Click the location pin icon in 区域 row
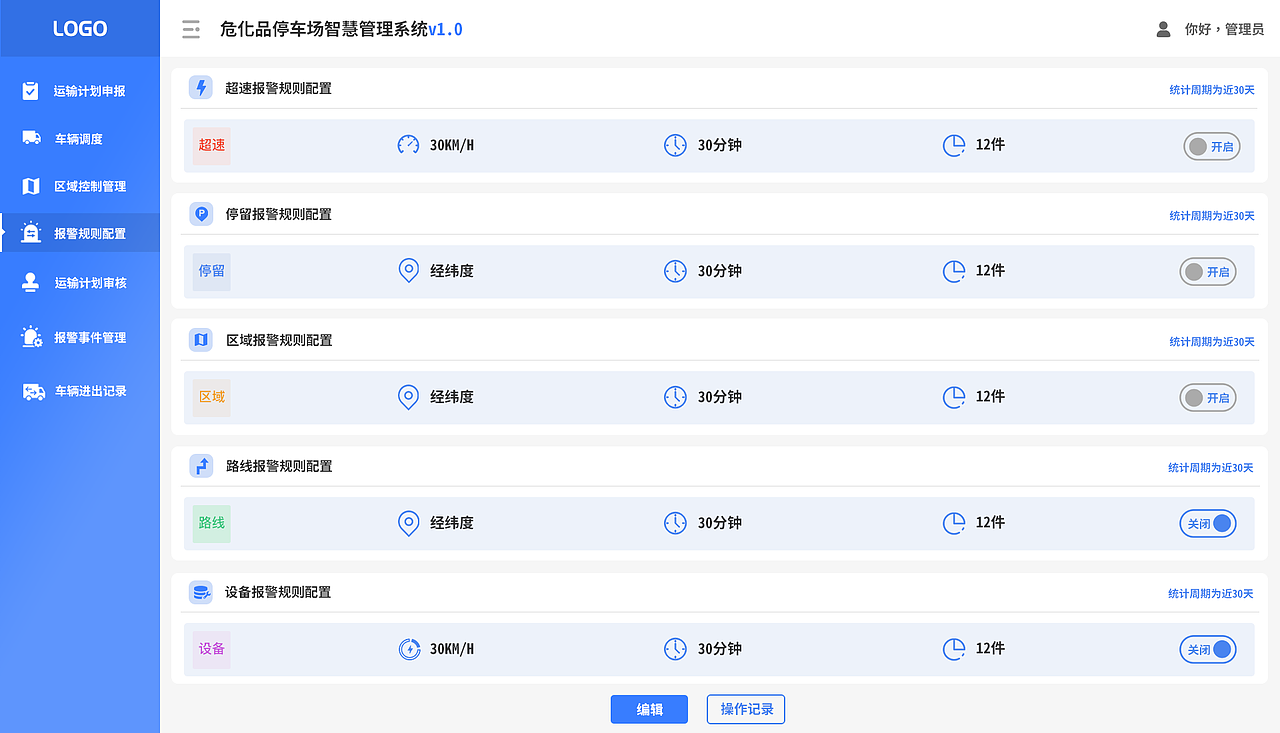Image resolution: width=1280 pixels, height=733 pixels. (x=408, y=397)
